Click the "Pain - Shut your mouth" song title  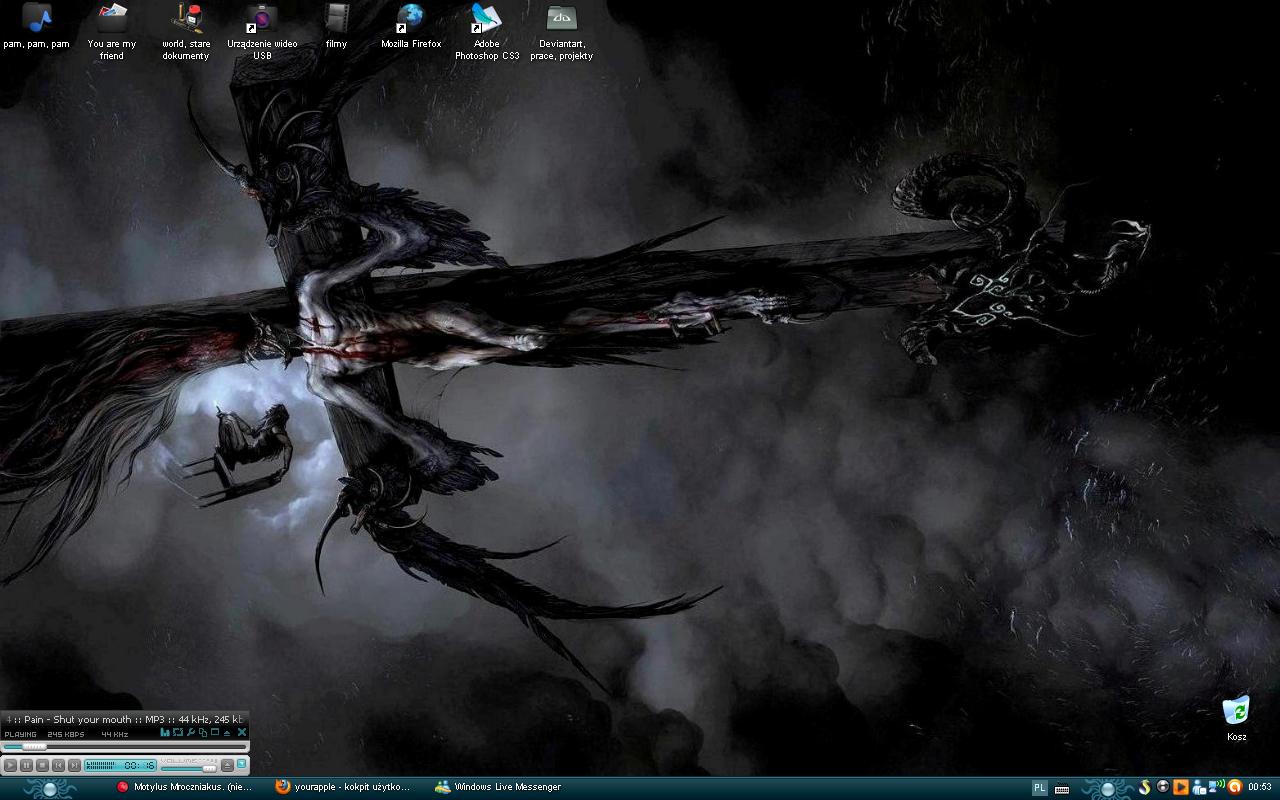(x=78, y=719)
